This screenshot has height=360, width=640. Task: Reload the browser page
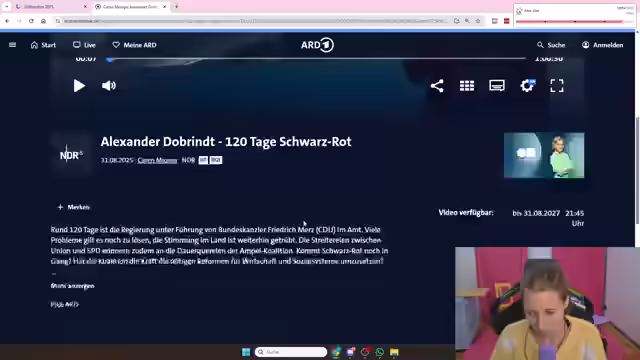pyautogui.click(x=31, y=21)
